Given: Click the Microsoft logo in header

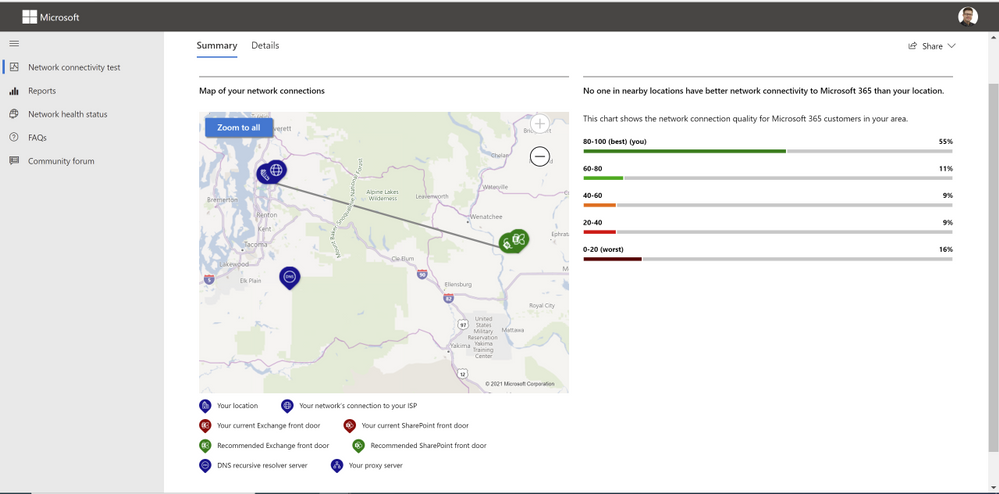Looking at the screenshot, I should pyautogui.click(x=30, y=17).
